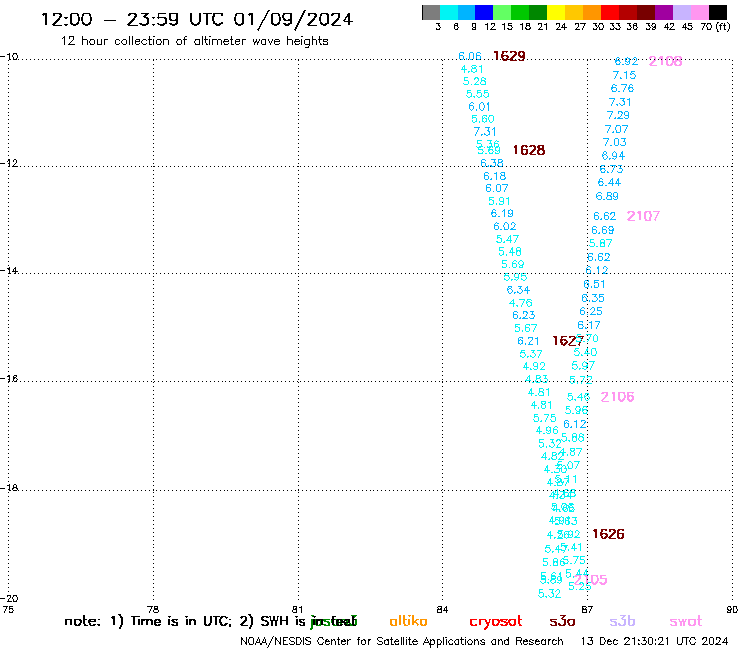This screenshot has width=740, height=650.
Task: Click the swot pass number 2107
Action: [x=643, y=216]
